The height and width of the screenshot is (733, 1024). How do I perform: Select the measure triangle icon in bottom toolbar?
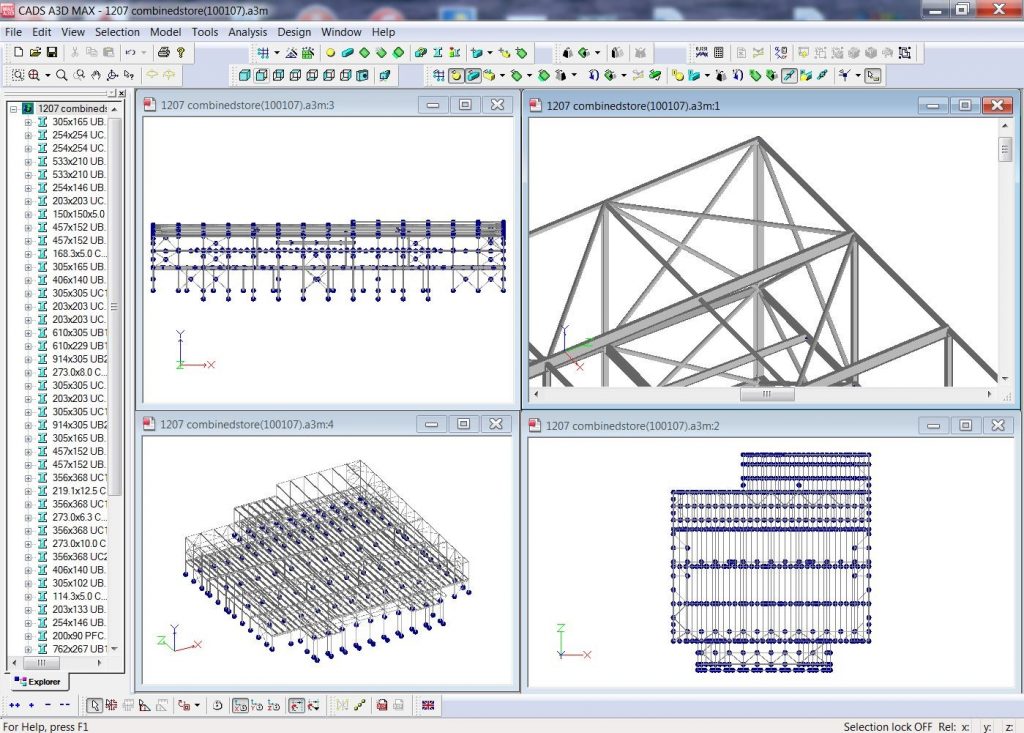tap(143, 705)
